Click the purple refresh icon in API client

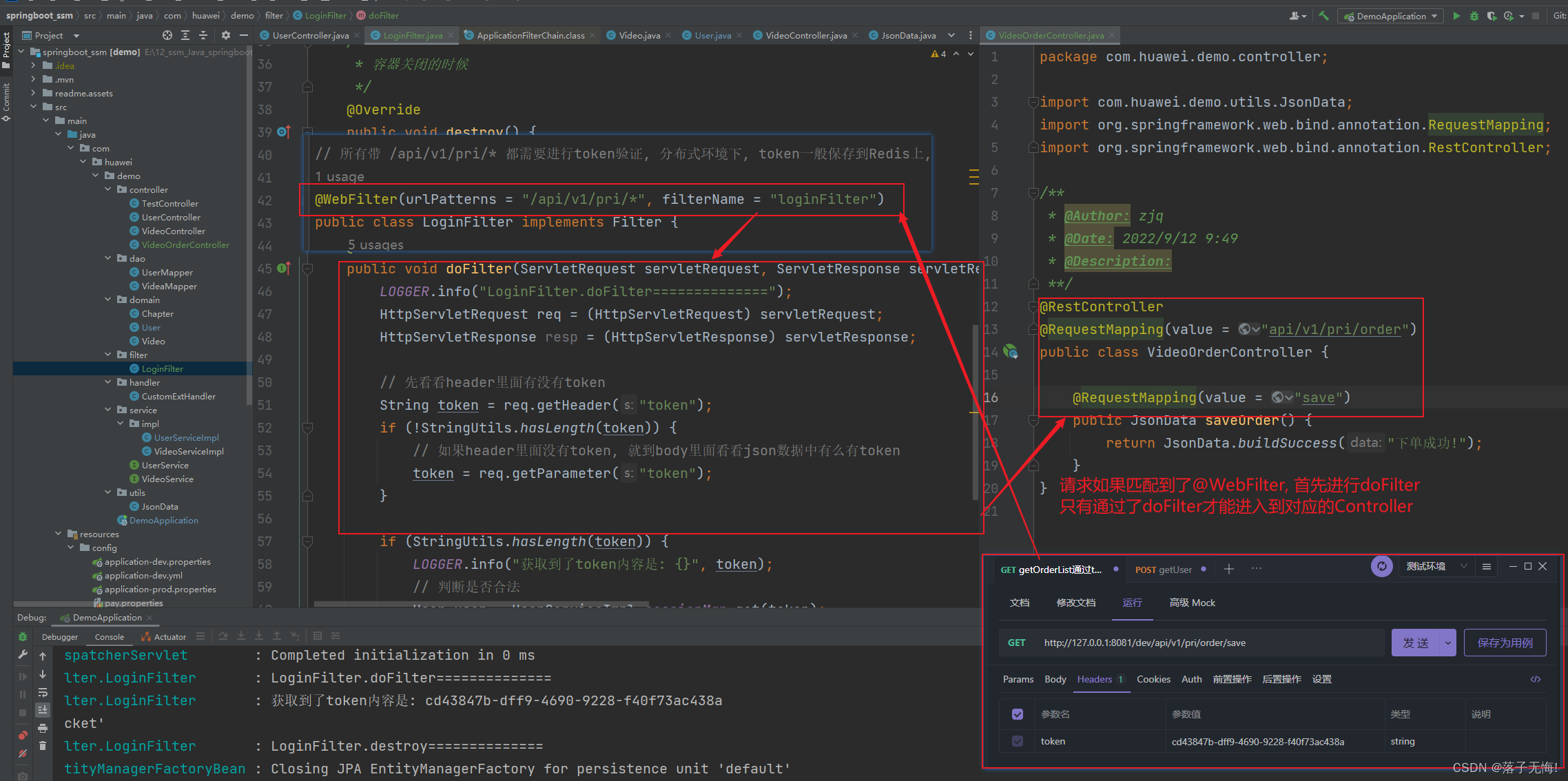pyautogui.click(x=1381, y=566)
